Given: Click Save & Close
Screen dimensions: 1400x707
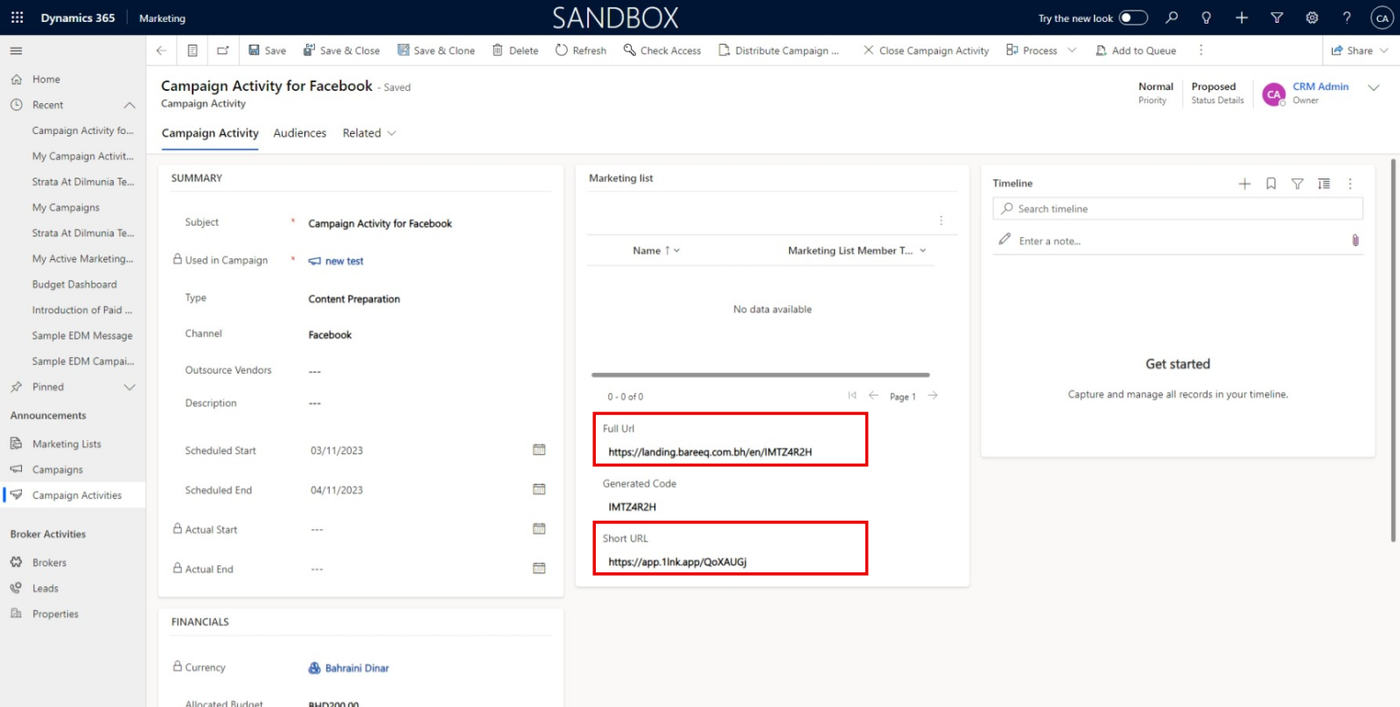Looking at the screenshot, I should pos(341,50).
